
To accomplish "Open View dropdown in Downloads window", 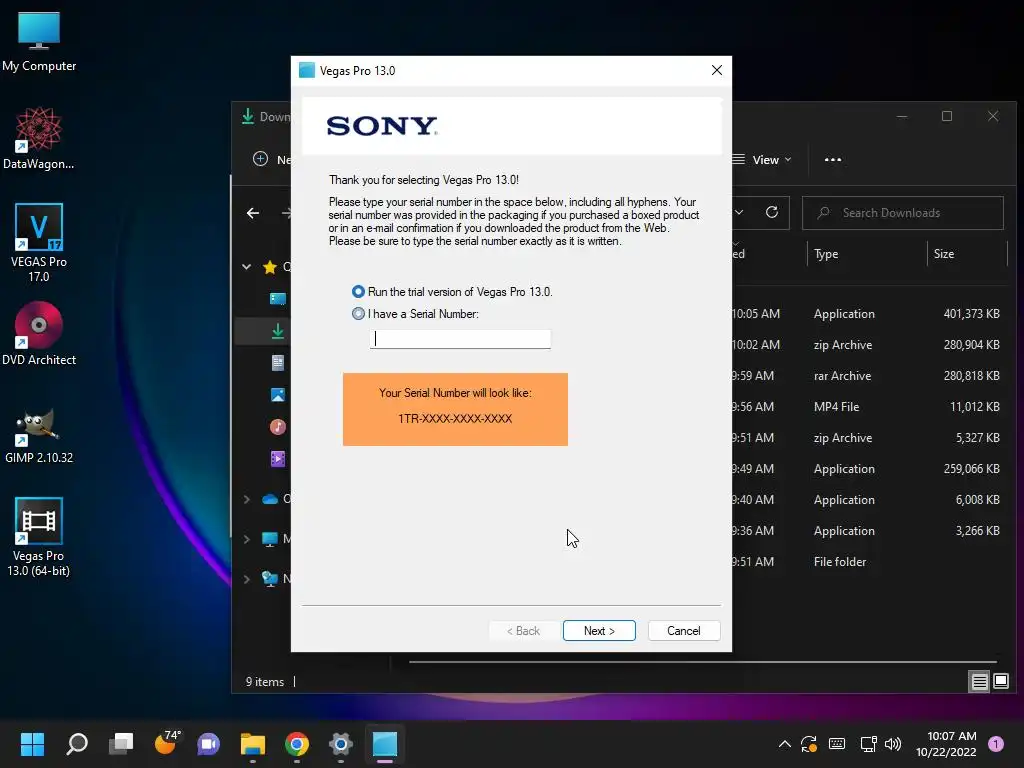I will (x=763, y=160).
